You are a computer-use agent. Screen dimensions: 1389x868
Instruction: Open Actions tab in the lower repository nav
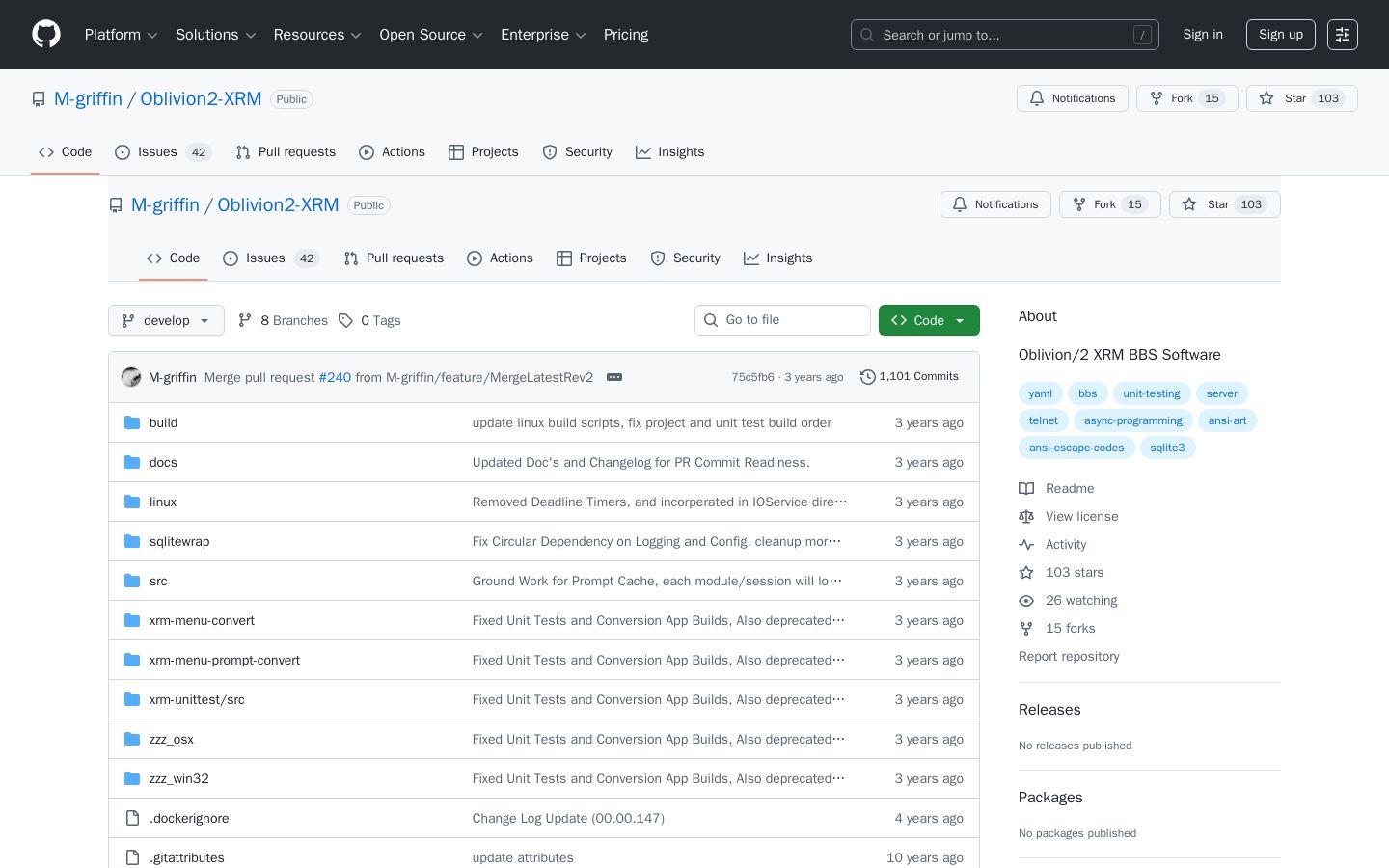pyautogui.click(x=500, y=258)
